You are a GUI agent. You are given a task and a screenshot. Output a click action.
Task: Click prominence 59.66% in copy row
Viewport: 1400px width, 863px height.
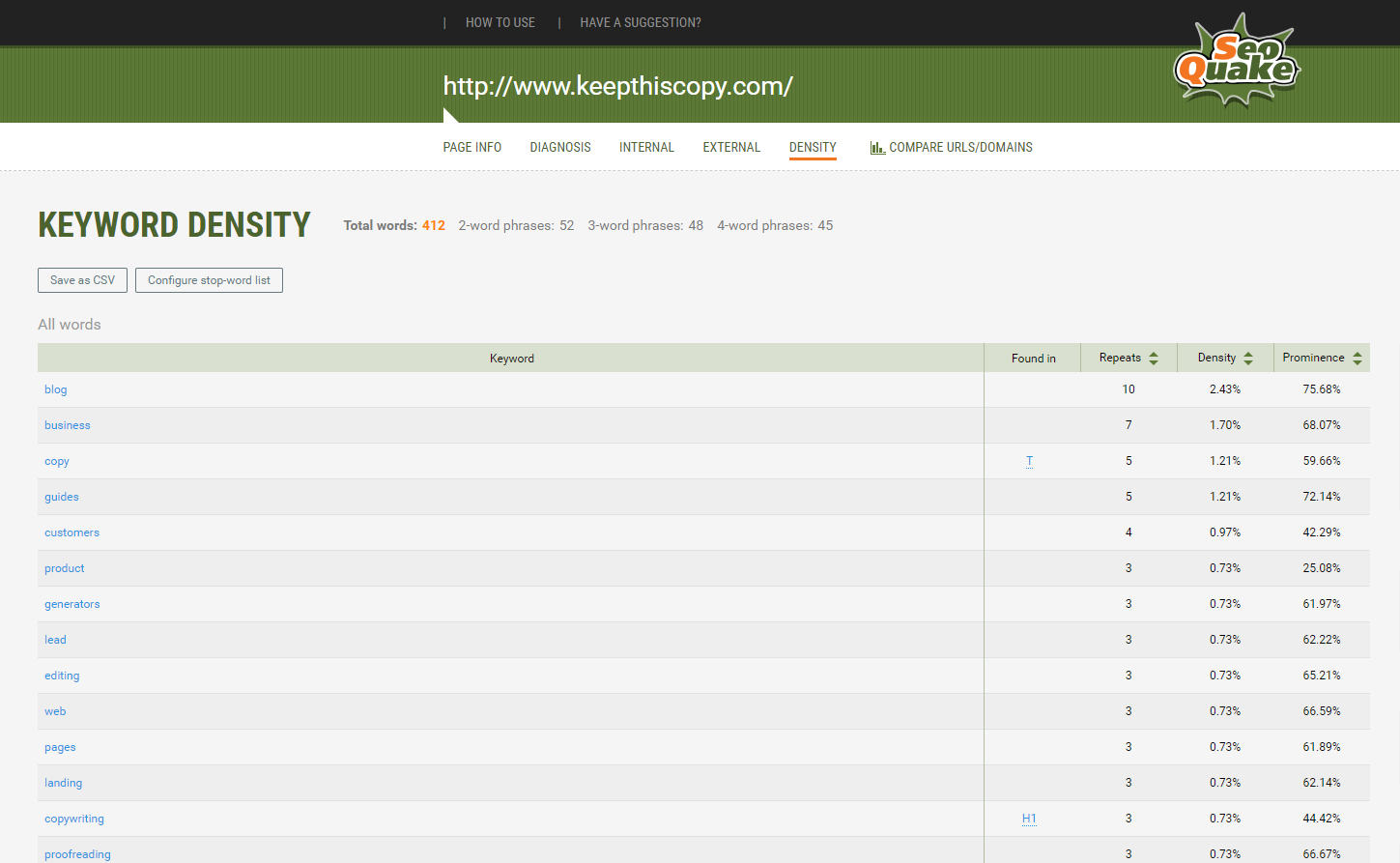click(1322, 461)
